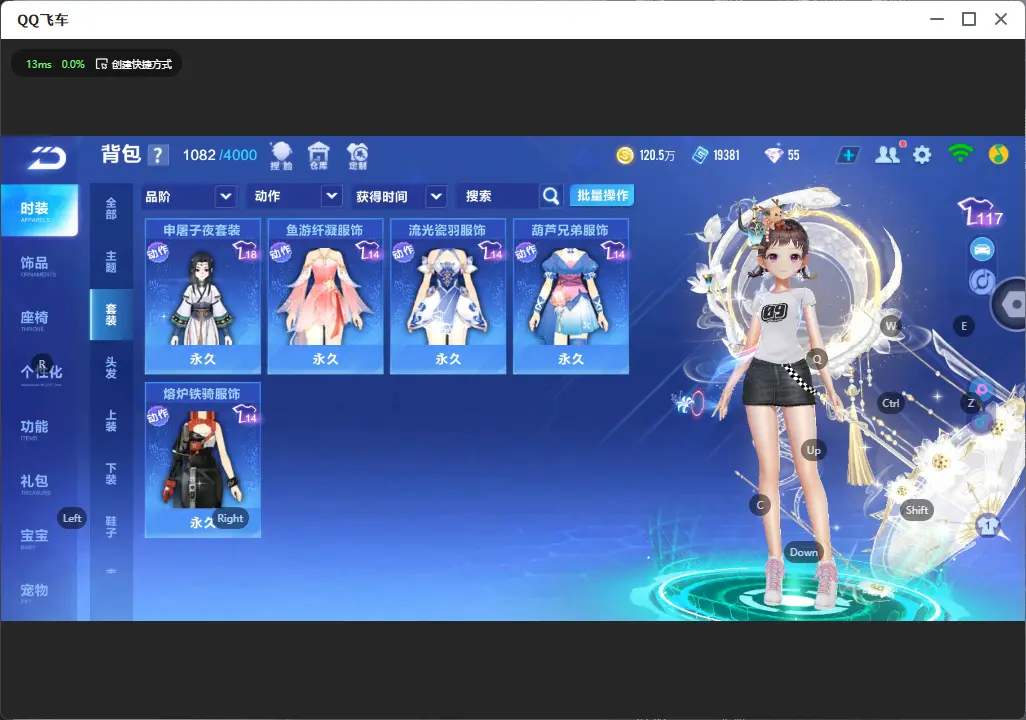
Task: Click the blue car display icon
Action: [x=982, y=249]
